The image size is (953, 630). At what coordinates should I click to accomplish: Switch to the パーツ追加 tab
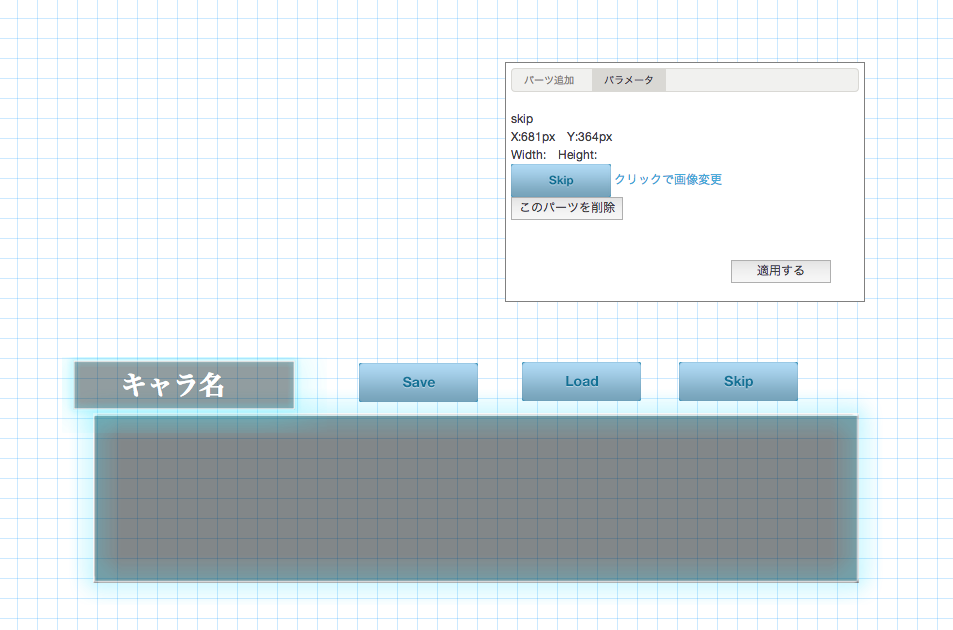[549, 80]
